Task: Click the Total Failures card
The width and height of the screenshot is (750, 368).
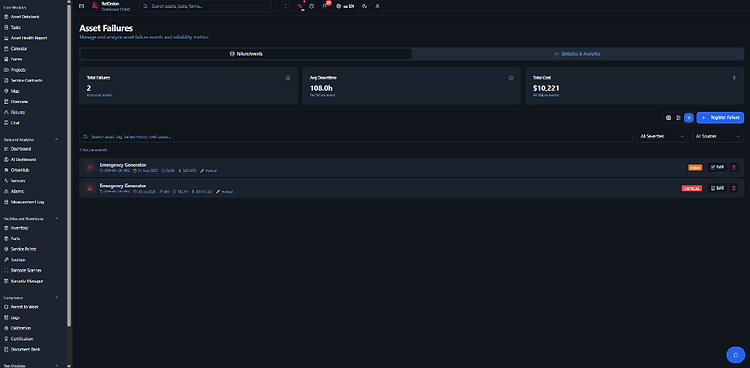Action: (x=188, y=86)
